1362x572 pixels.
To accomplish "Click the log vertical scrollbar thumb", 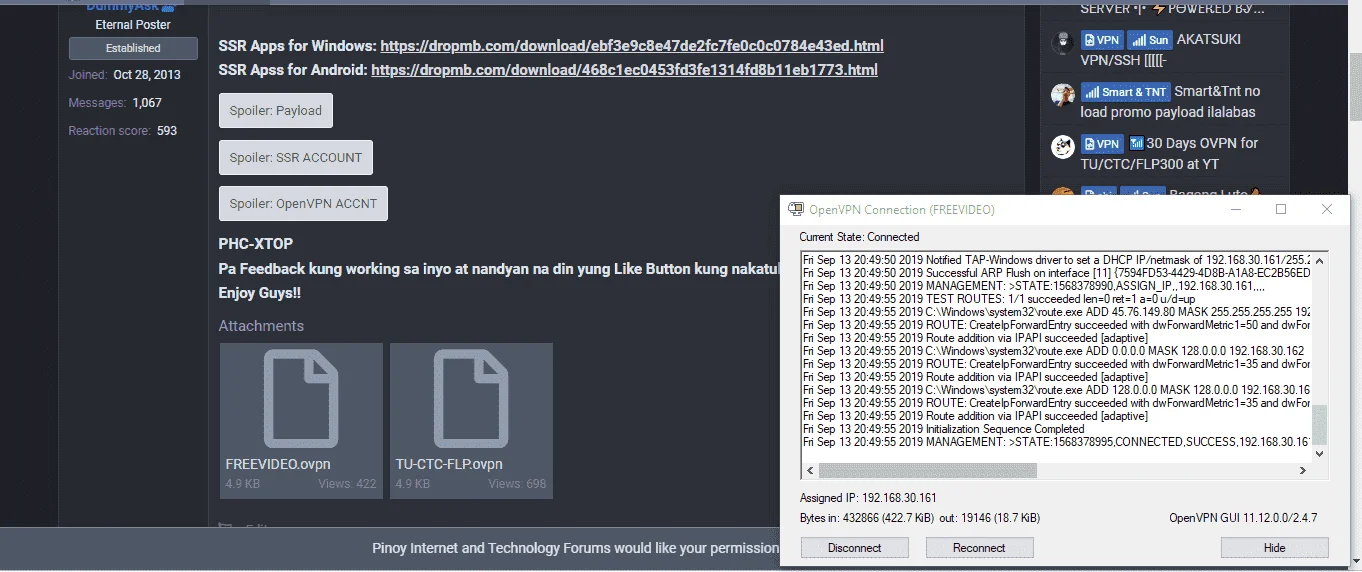I will (1319, 424).
